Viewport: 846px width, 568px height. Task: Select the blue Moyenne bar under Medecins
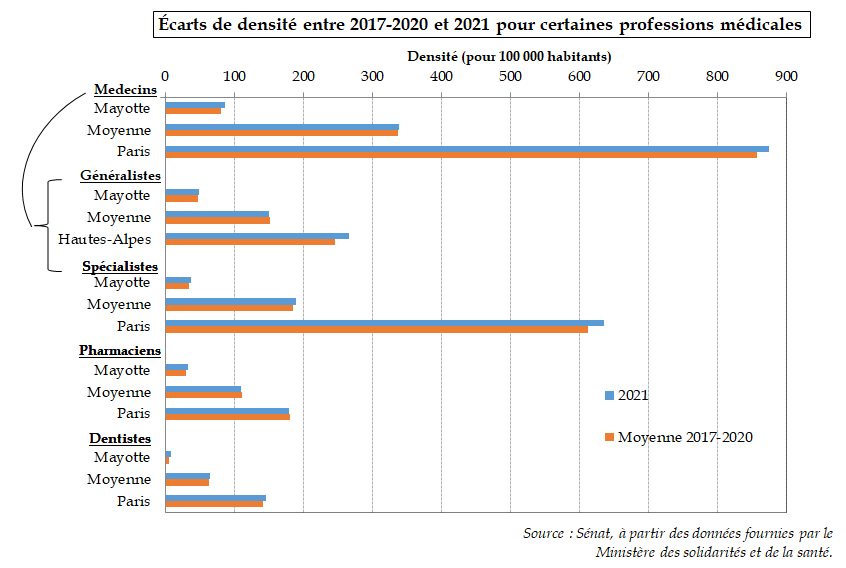click(x=281, y=127)
